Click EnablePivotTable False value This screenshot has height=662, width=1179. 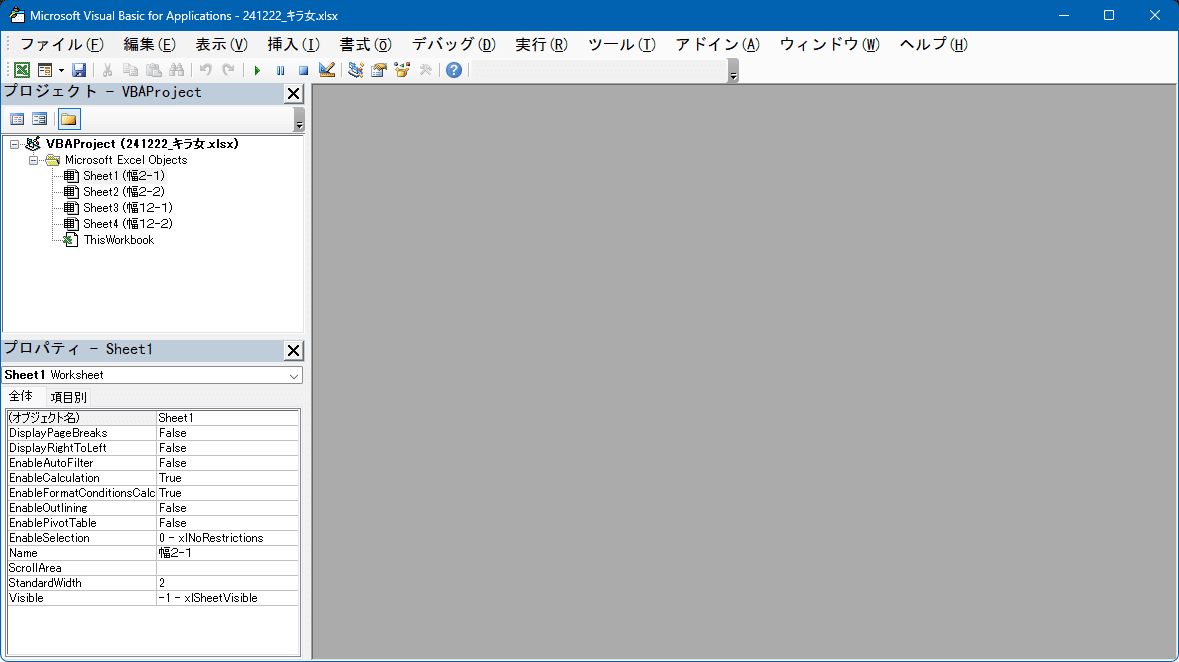pyautogui.click(x=227, y=523)
